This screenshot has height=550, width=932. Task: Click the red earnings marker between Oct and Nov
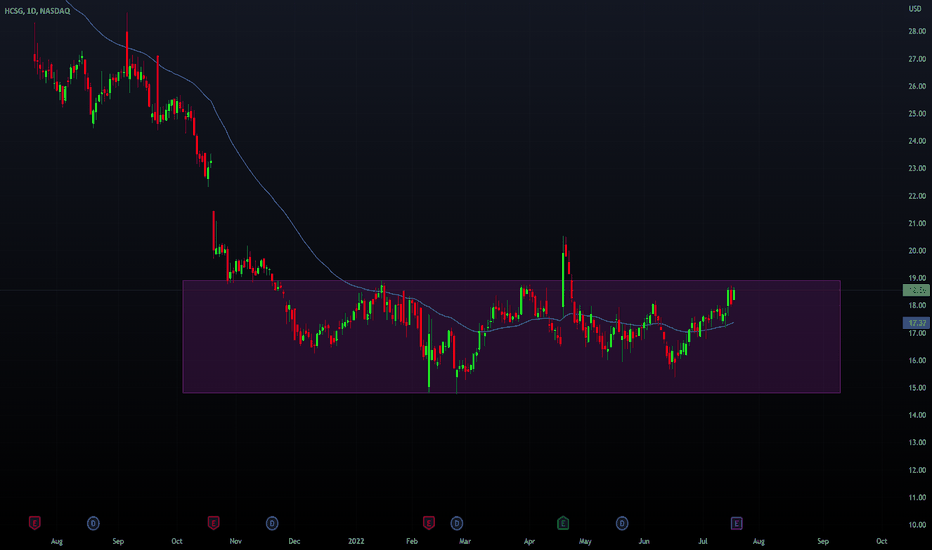(x=213, y=523)
